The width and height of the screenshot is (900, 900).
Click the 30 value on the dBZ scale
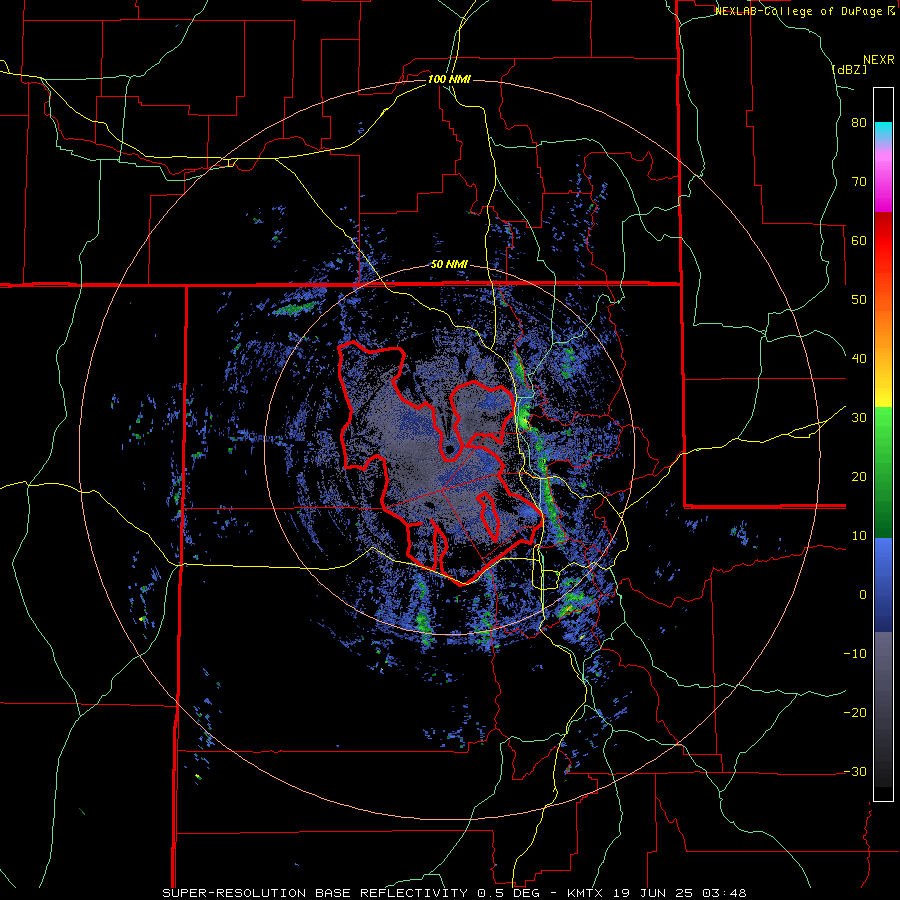[x=859, y=418]
